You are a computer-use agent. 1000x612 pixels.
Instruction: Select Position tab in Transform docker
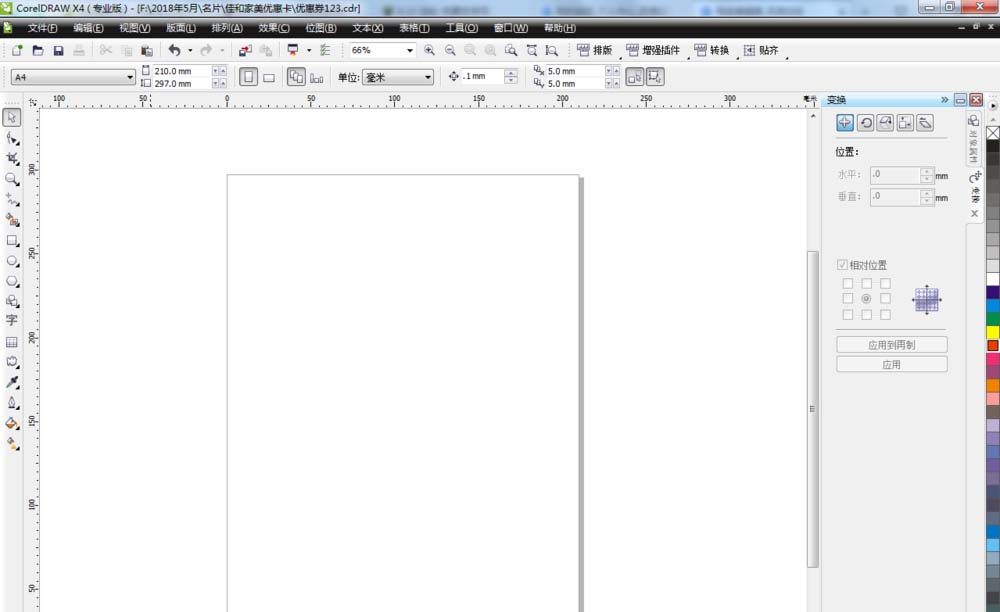pyautogui.click(x=845, y=122)
